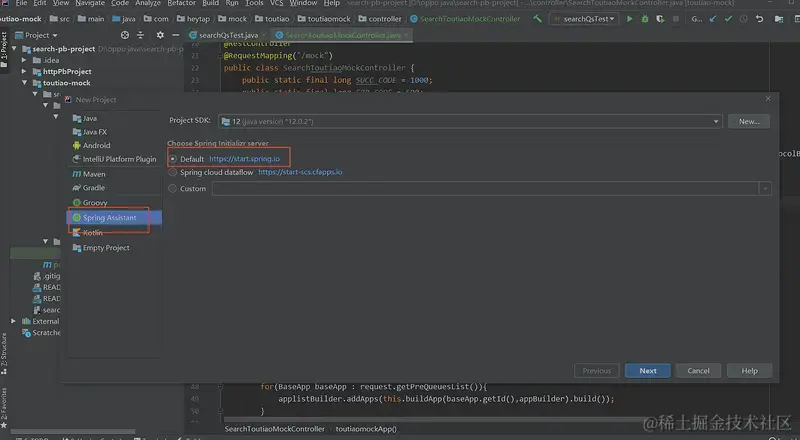Image resolution: width=800 pixels, height=440 pixels.
Task: Click the locate target icon in Project panel
Action: (125, 35)
